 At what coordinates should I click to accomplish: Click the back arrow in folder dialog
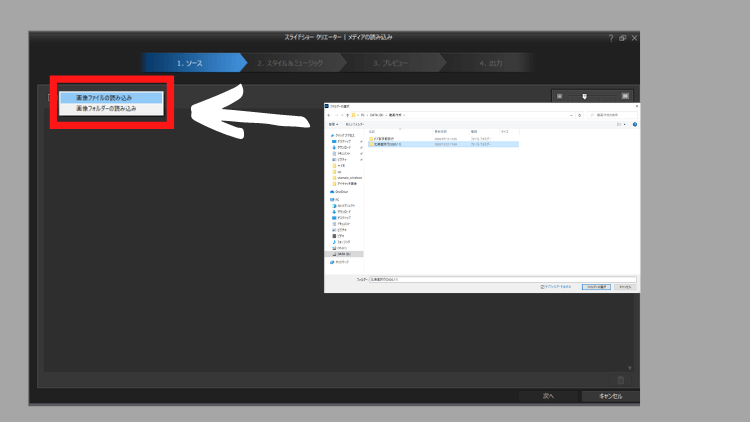point(330,115)
